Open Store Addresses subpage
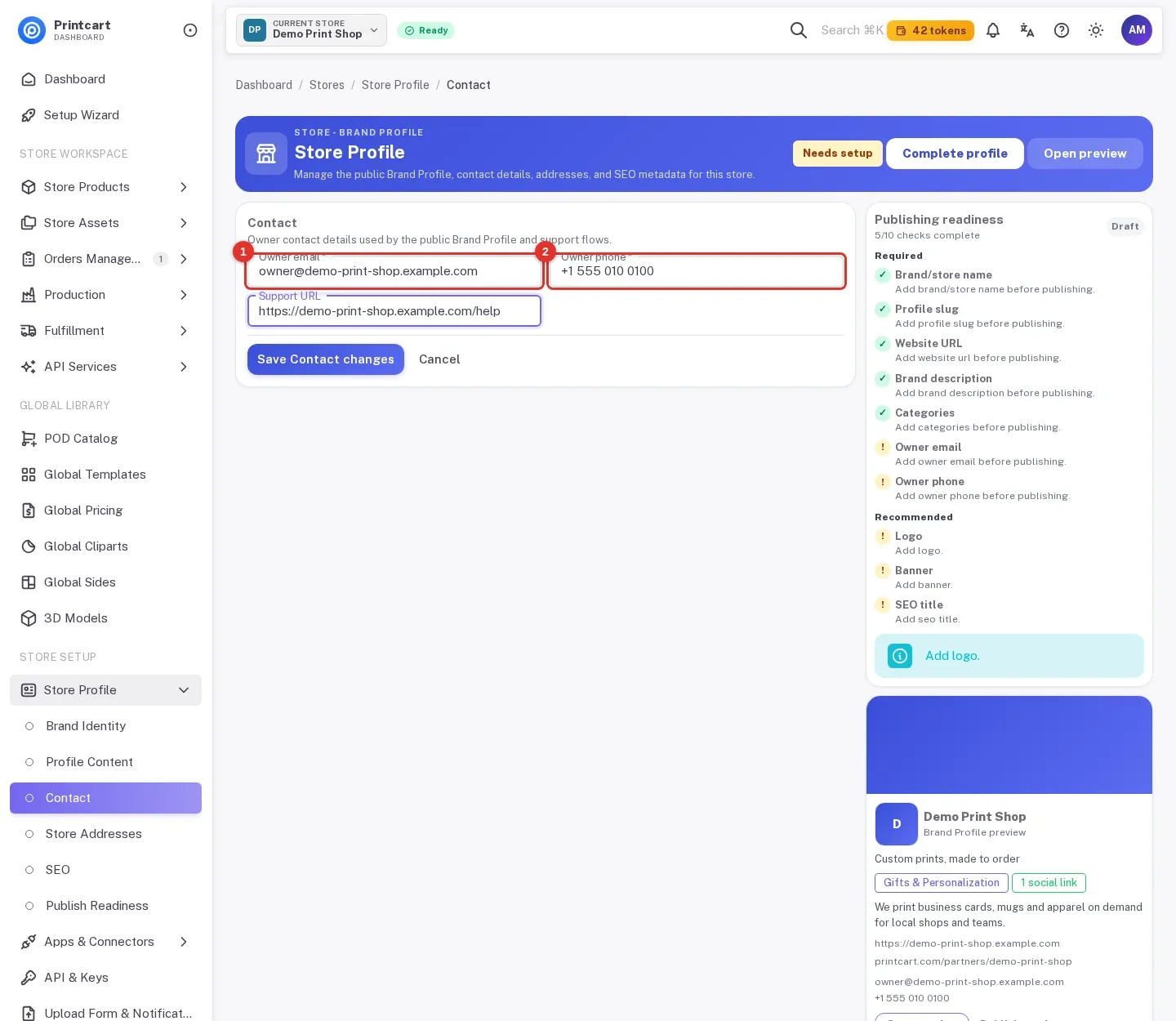This screenshot has width=1176, height=1021. pyautogui.click(x=105, y=834)
